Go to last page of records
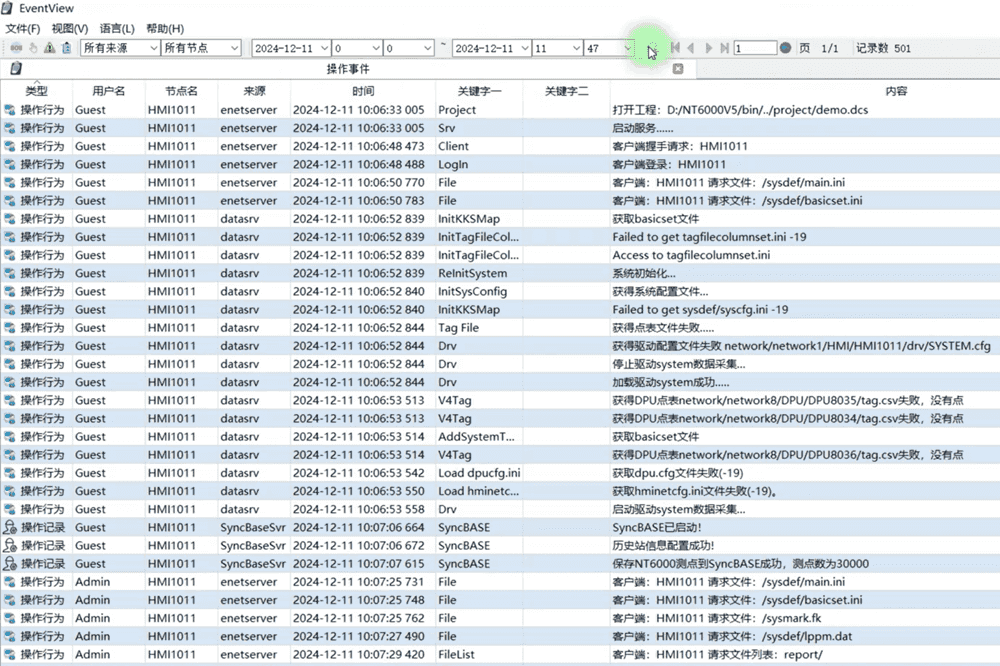The height and width of the screenshot is (666, 1000). [x=724, y=48]
